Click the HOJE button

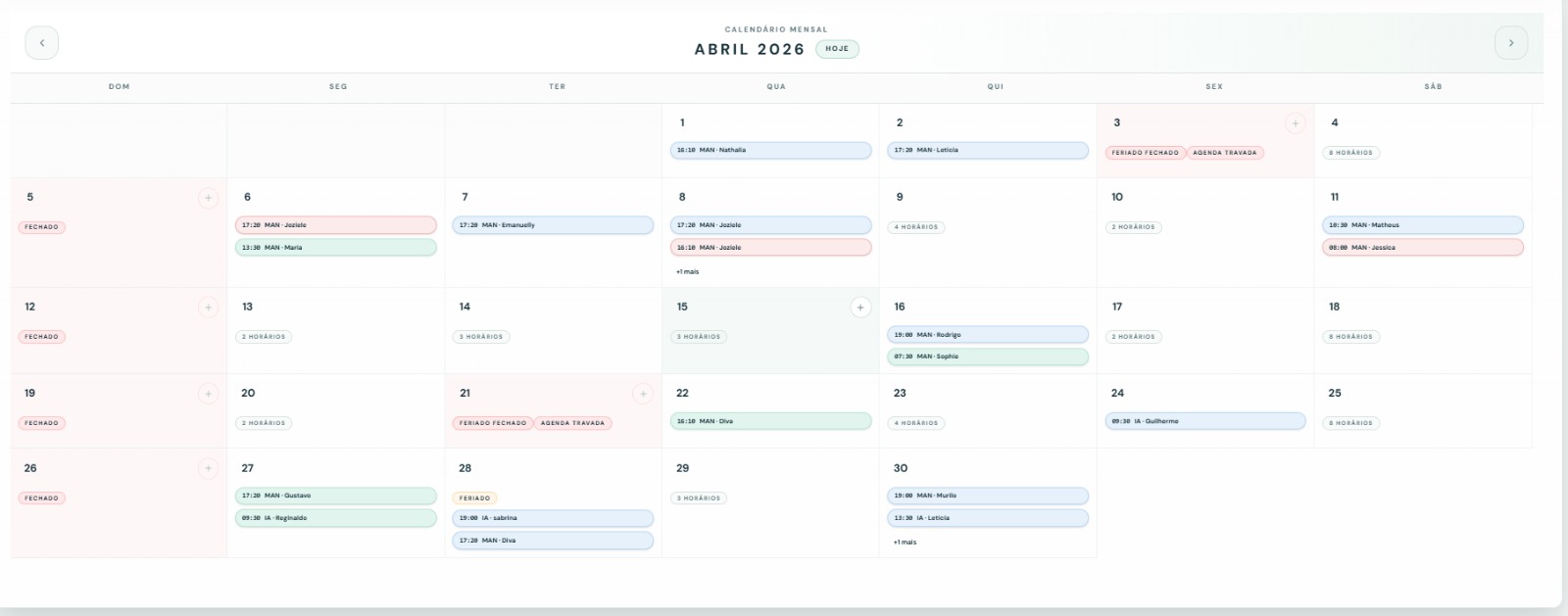[837, 49]
